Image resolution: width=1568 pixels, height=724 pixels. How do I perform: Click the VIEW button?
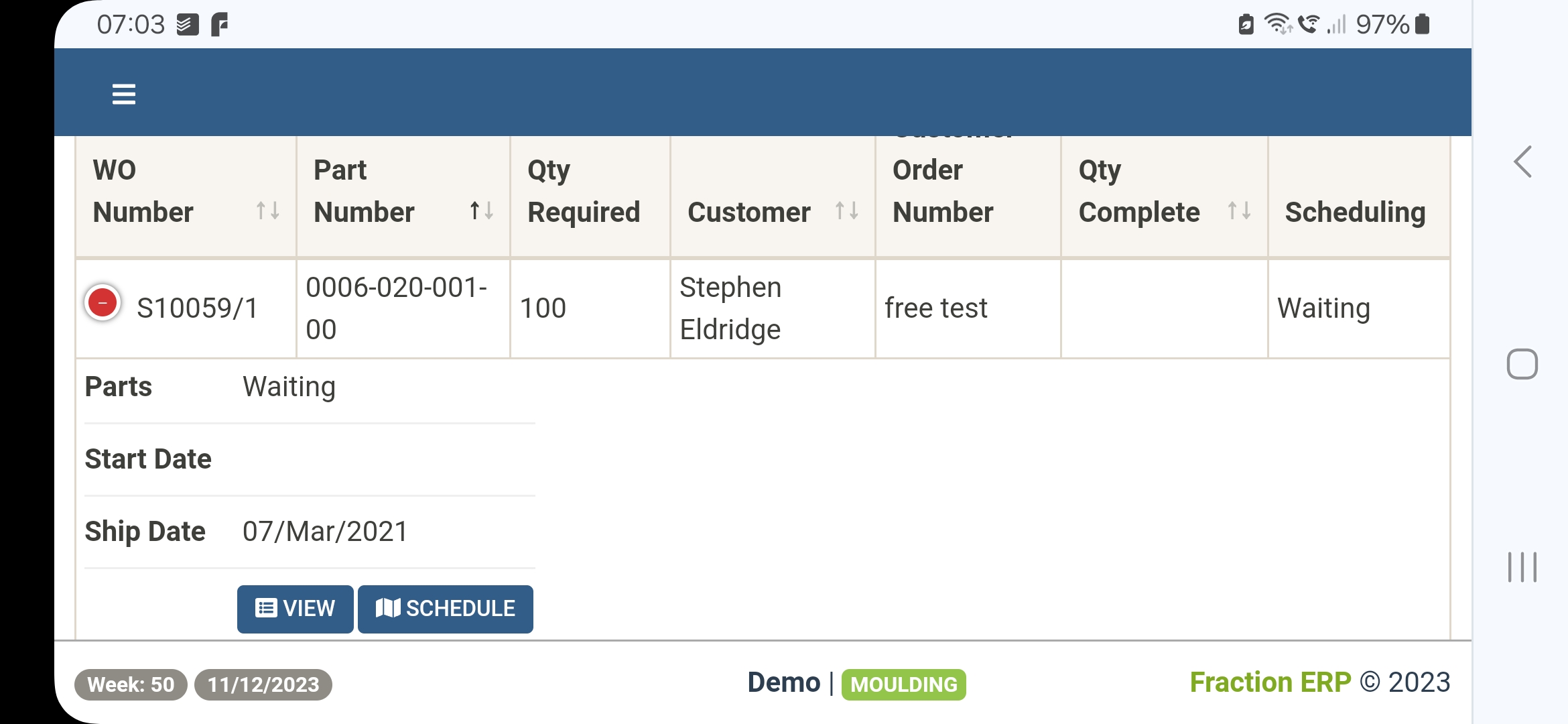point(295,609)
